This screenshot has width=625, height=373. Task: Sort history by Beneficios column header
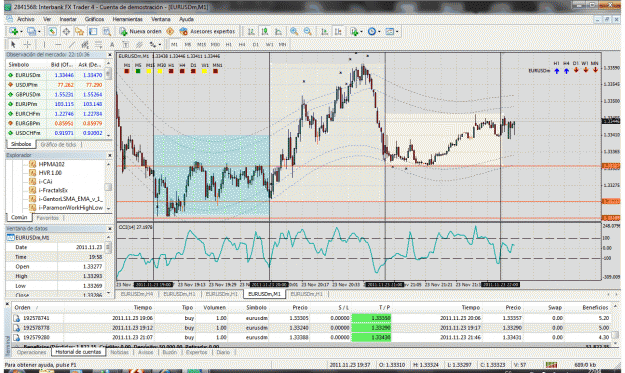(595, 308)
